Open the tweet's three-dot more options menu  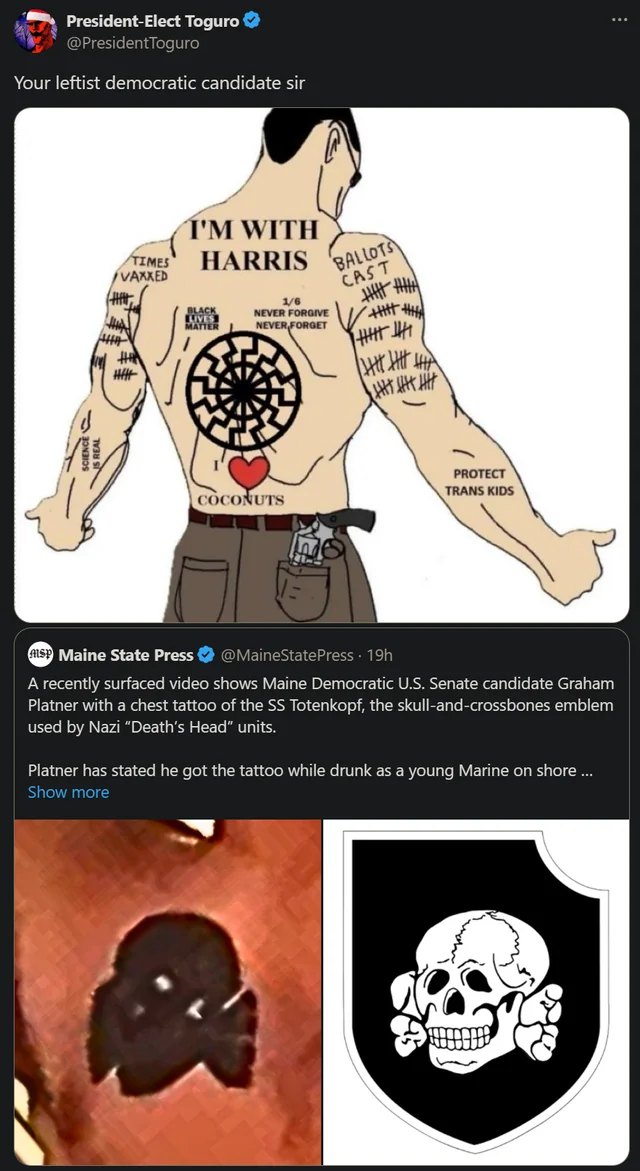click(620, 20)
